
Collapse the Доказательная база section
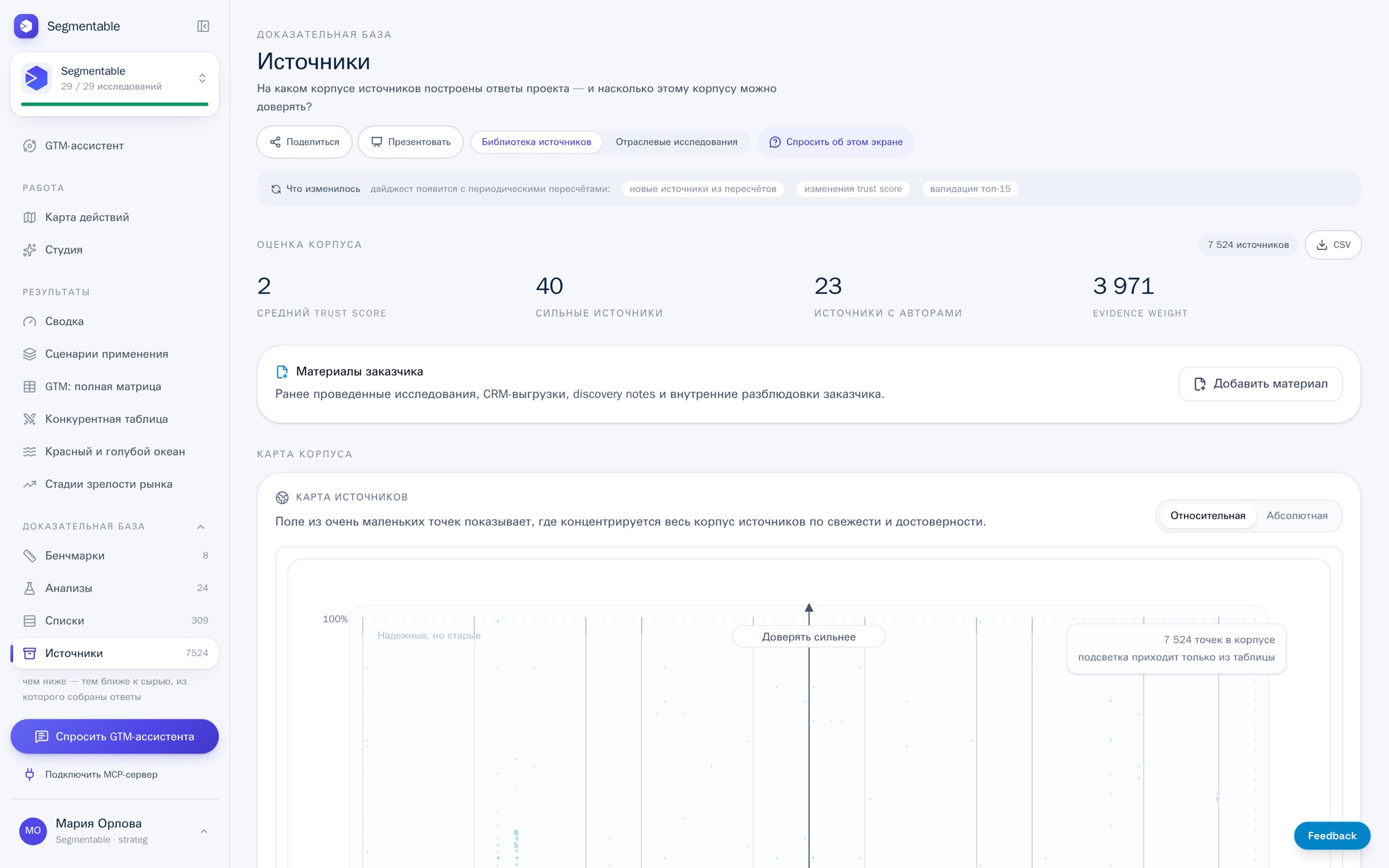click(x=201, y=527)
